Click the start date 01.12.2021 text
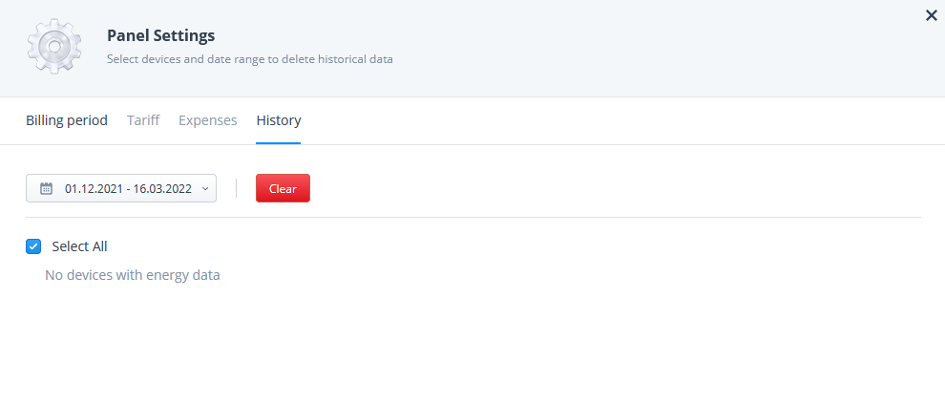This screenshot has height=406, width=945. (91, 189)
